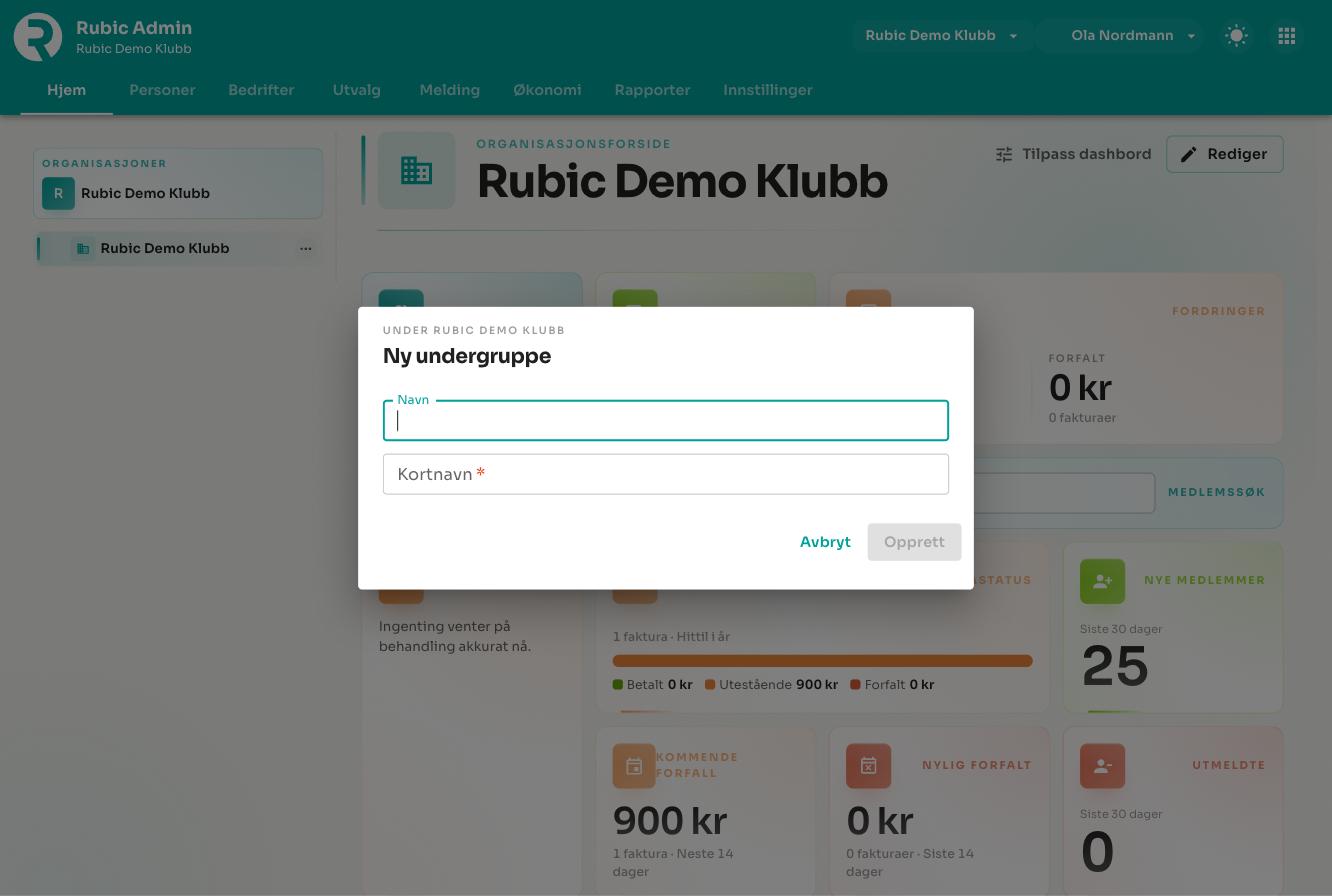
Task: Click the '25' new members value
Action: 1115,667
